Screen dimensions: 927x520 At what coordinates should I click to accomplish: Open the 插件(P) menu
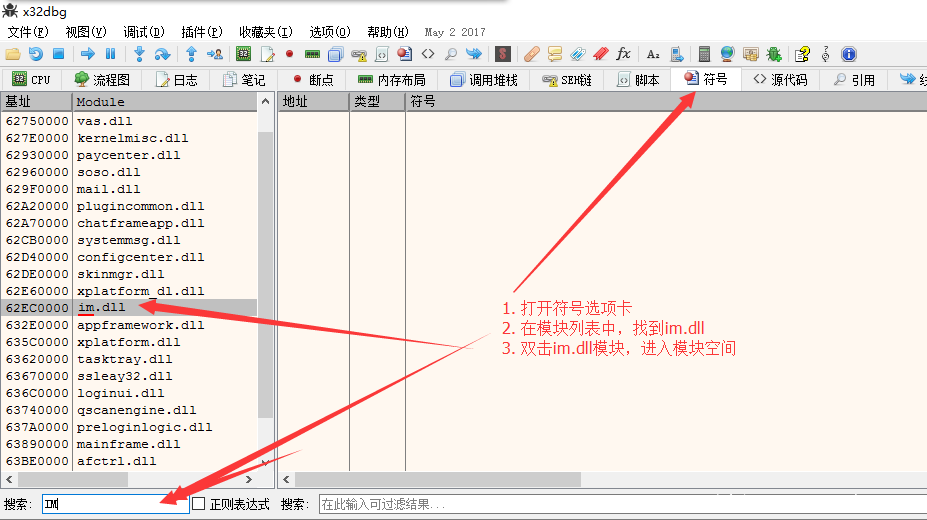coord(202,32)
